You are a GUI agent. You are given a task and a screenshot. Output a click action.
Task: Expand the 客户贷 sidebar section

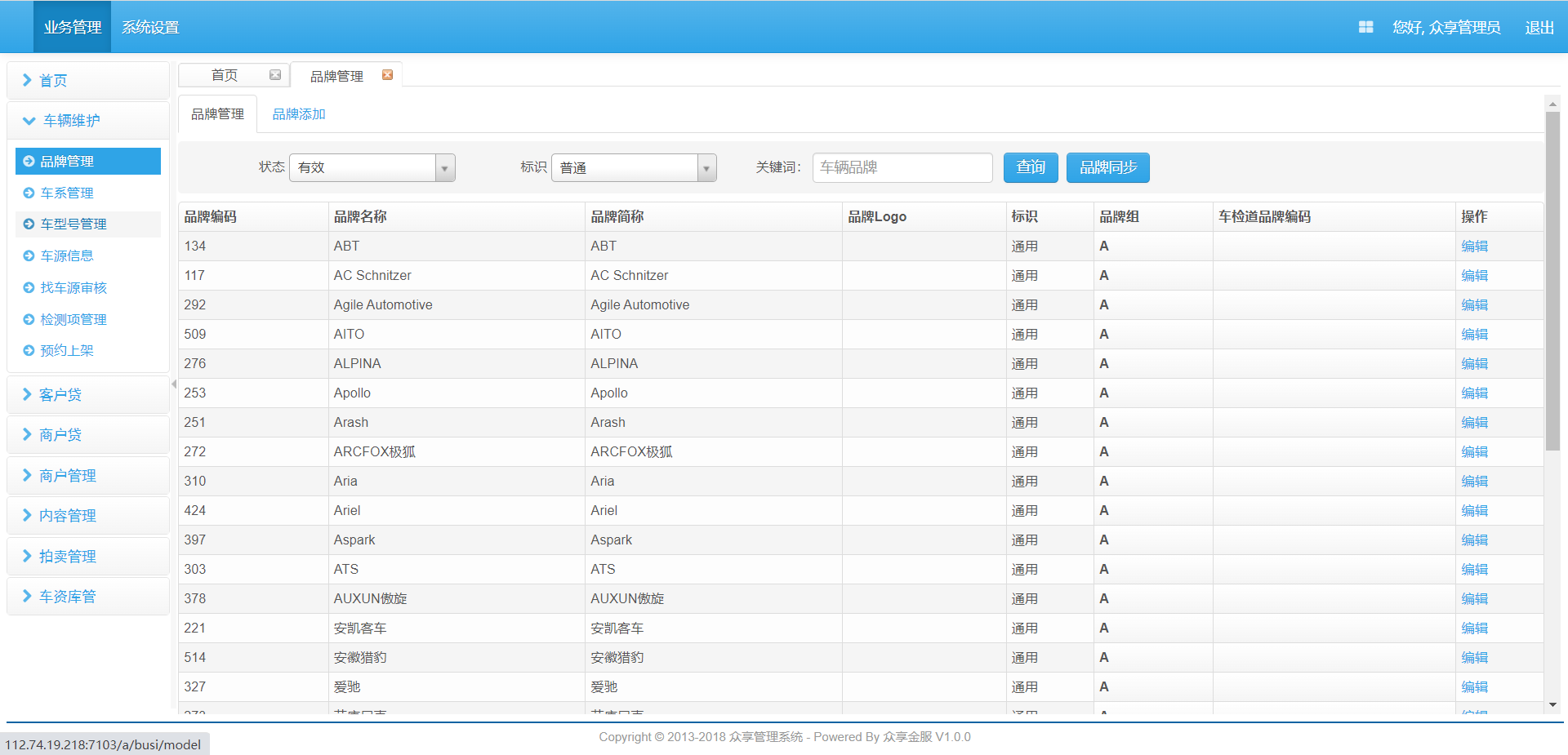pos(88,395)
